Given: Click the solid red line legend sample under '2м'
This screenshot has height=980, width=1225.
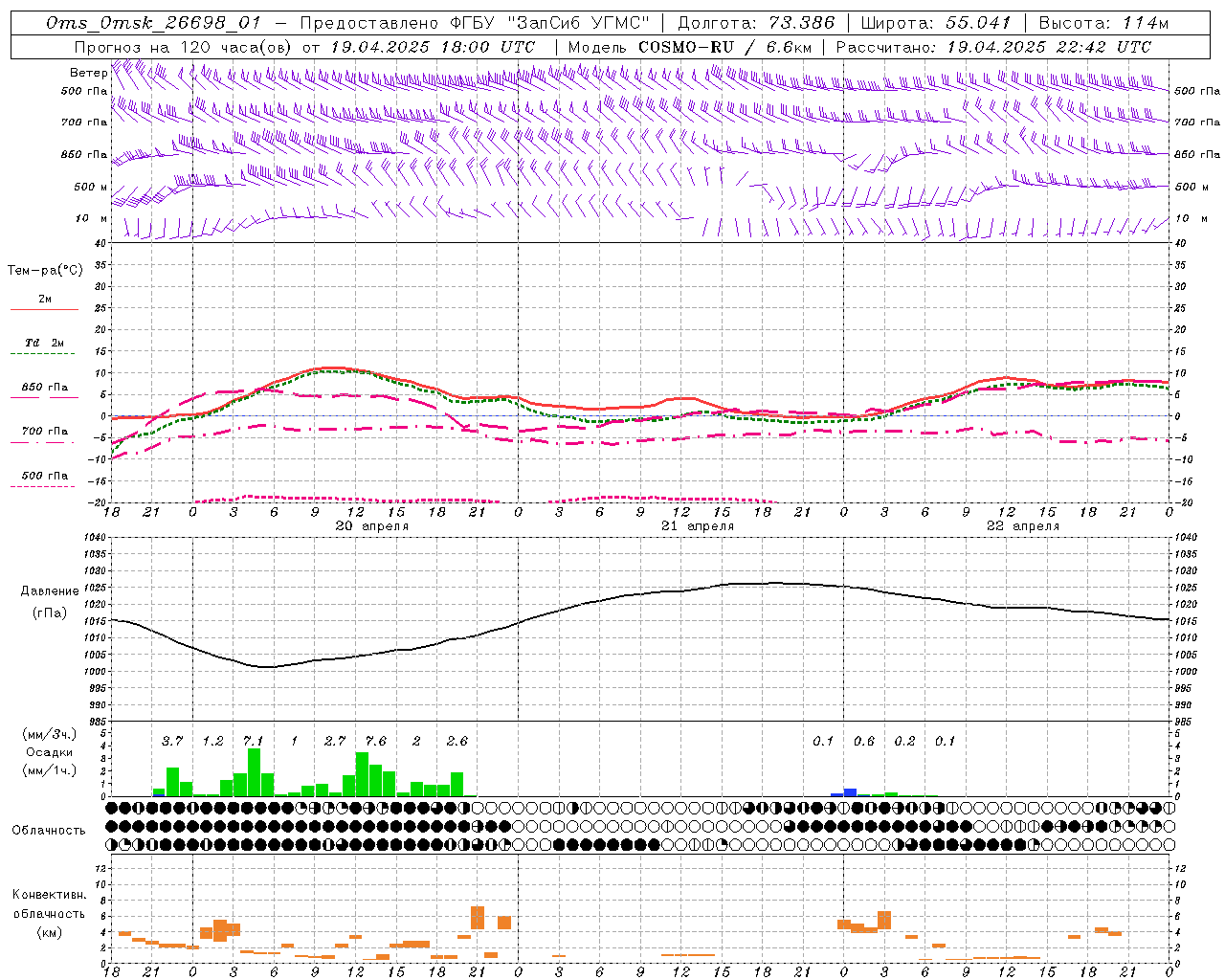Looking at the screenshot, I should click(44, 310).
